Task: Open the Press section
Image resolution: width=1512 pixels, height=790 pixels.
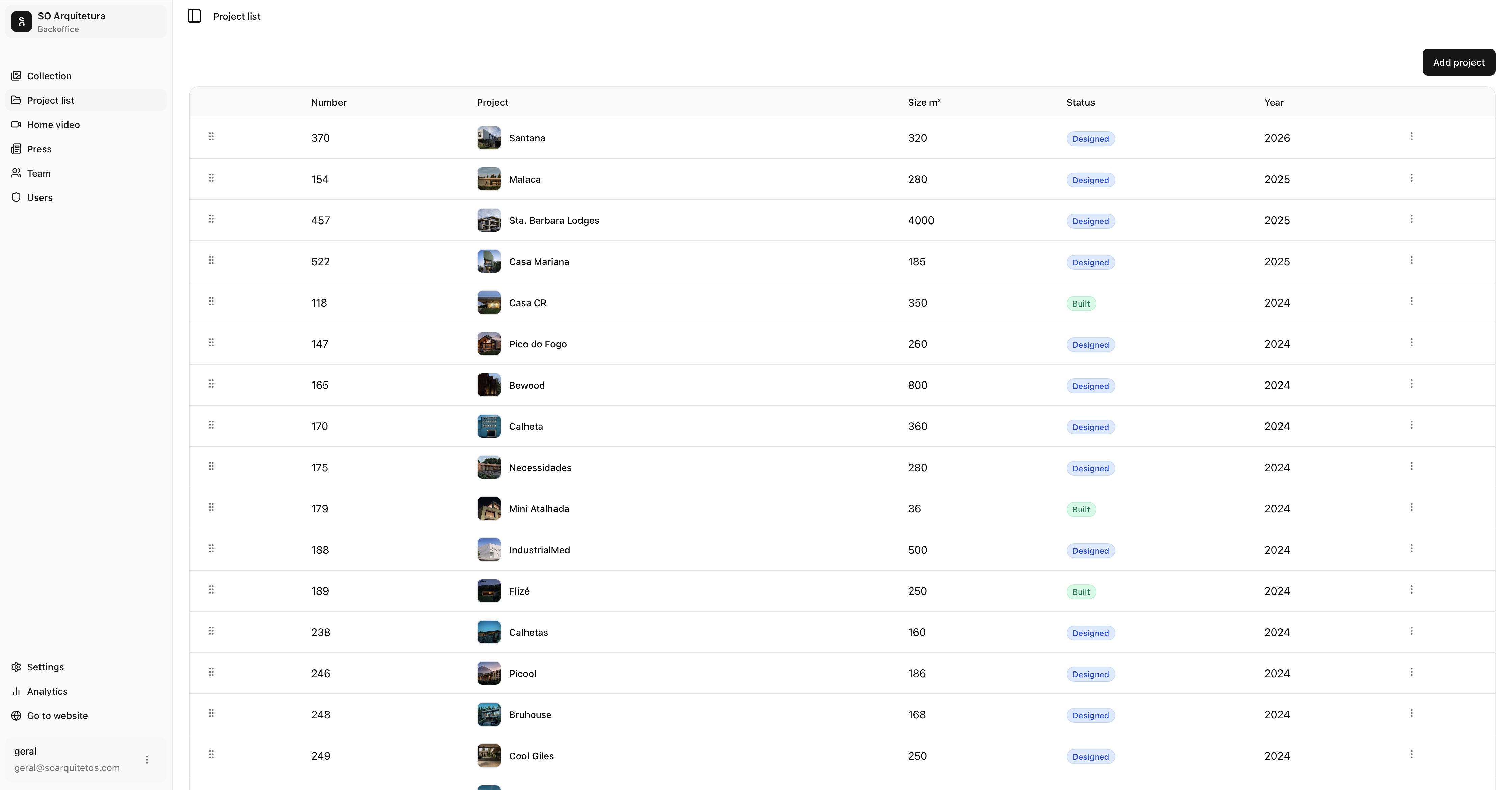Action: (x=86, y=149)
